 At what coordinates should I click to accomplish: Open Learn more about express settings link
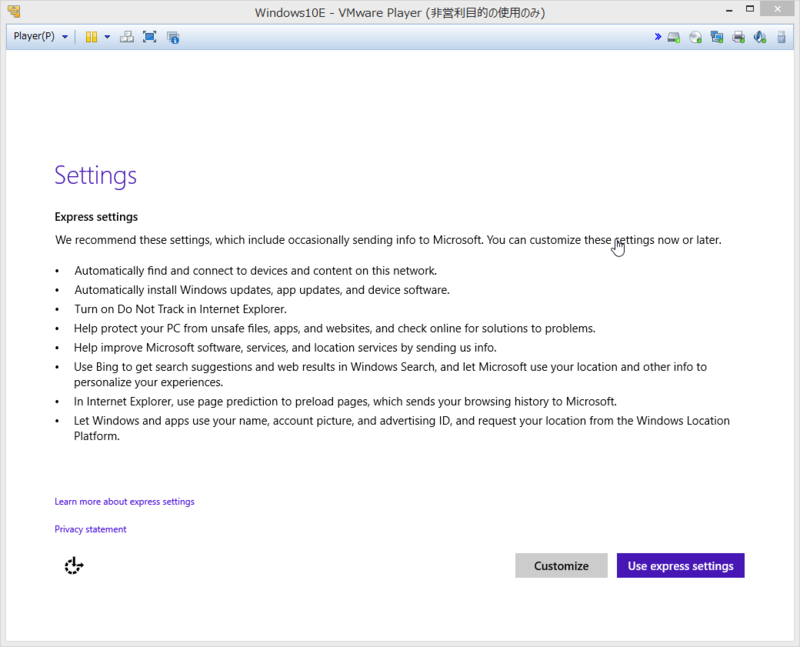124,502
